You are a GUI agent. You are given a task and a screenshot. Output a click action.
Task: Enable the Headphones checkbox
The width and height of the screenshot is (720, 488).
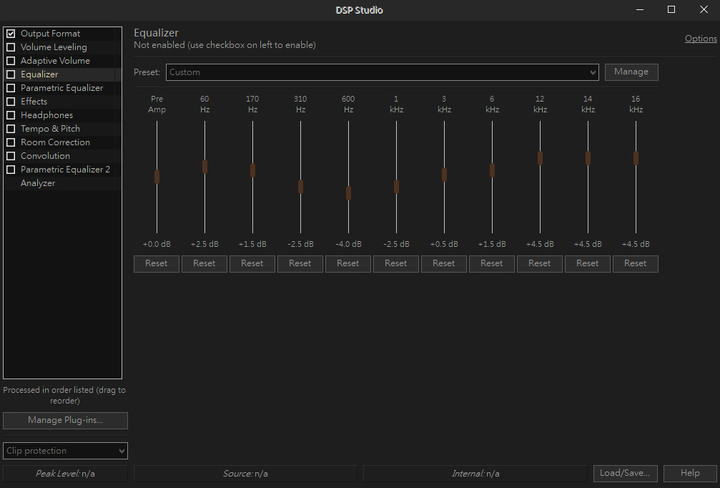click(x=11, y=115)
